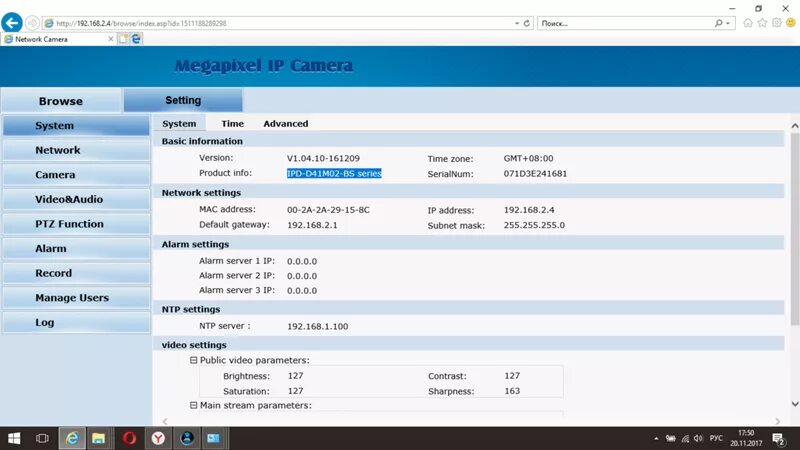Click NTP server value 192.168.1.100
The height and width of the screenshot is (450, 800).
pos(317,326)
